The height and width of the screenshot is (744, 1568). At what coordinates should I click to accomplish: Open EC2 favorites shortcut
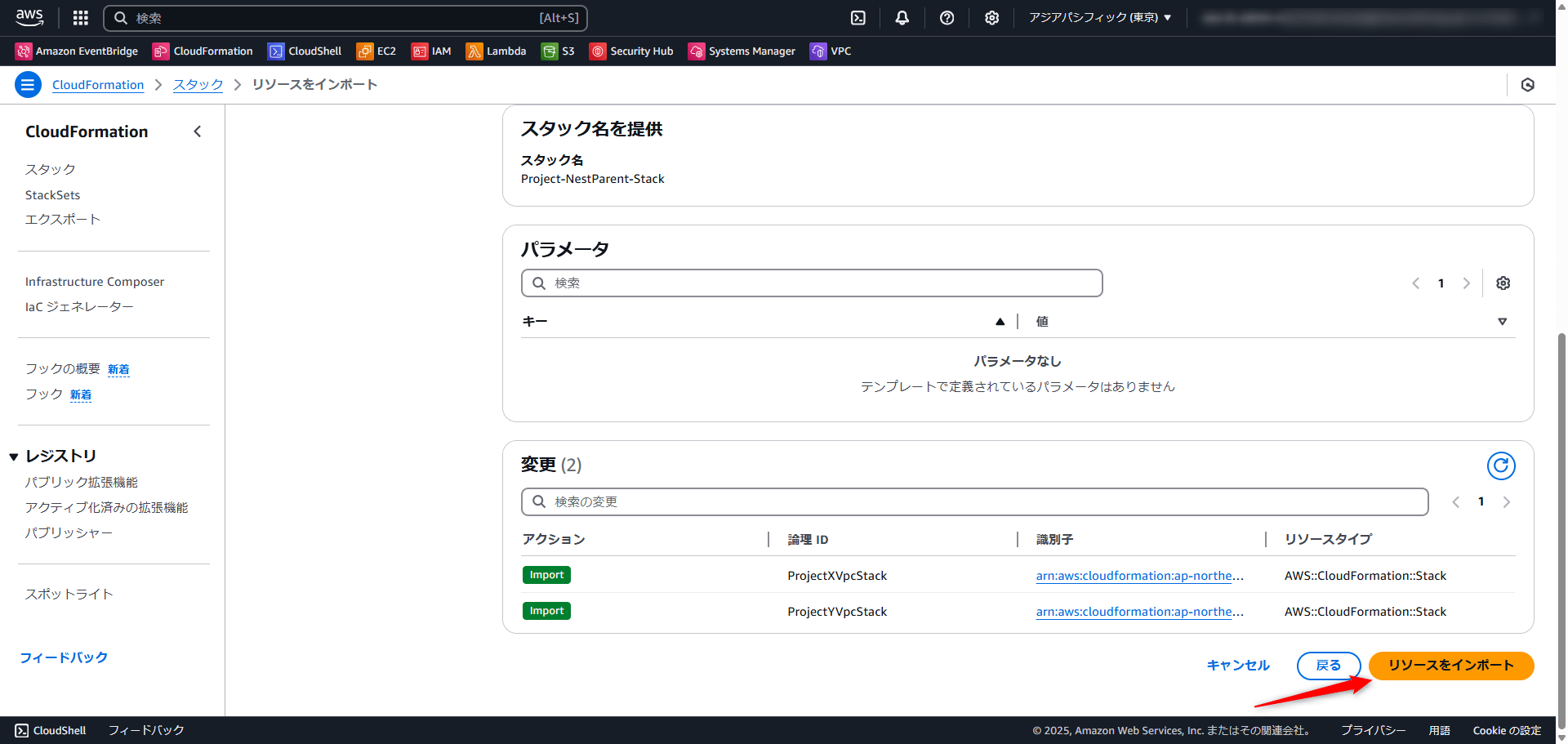point(376,51)
